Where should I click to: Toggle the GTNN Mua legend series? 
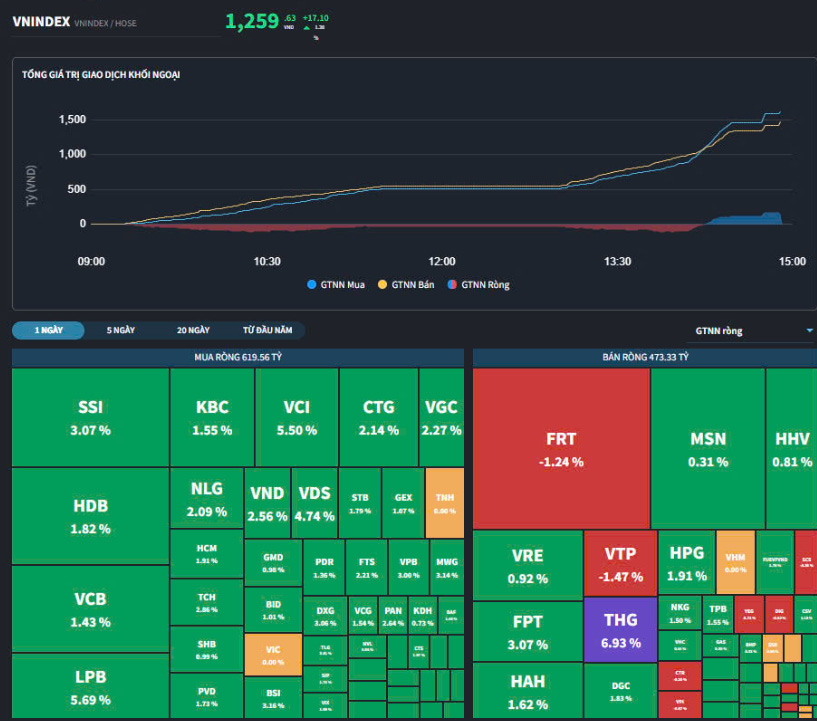coord(336,284)
